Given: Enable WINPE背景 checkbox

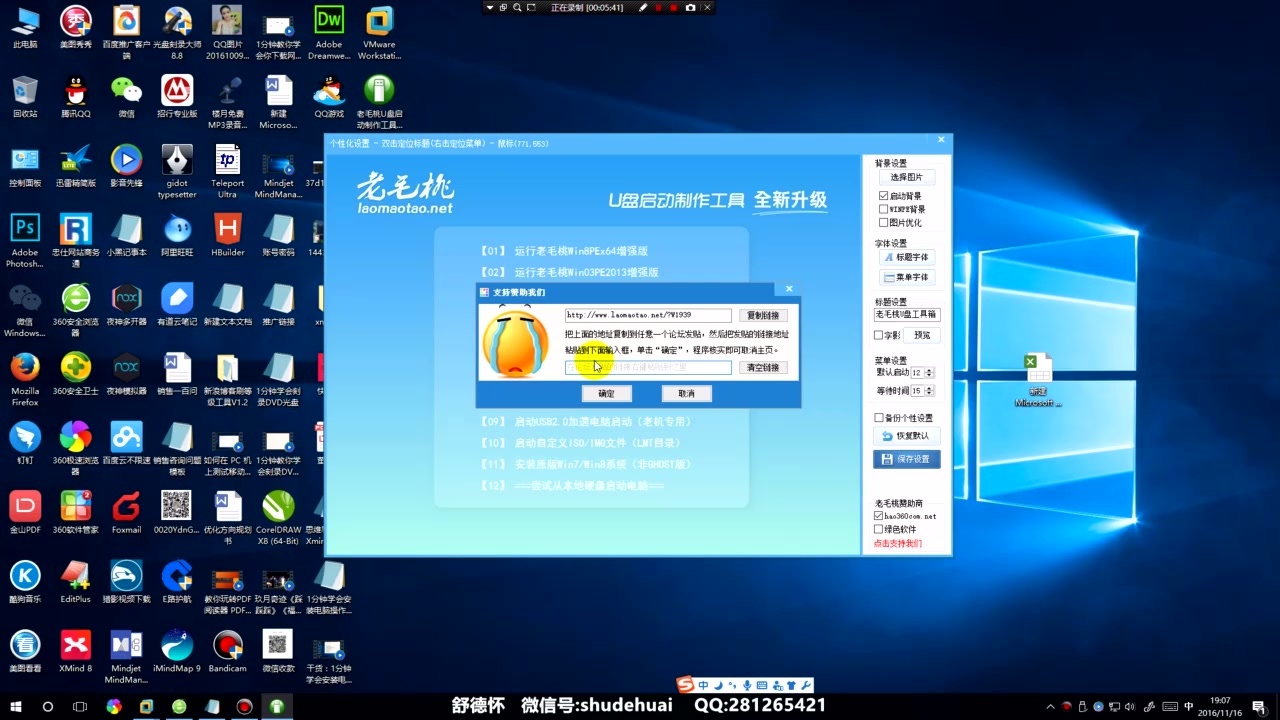Looking at the screenshot, I should point(883,209).
